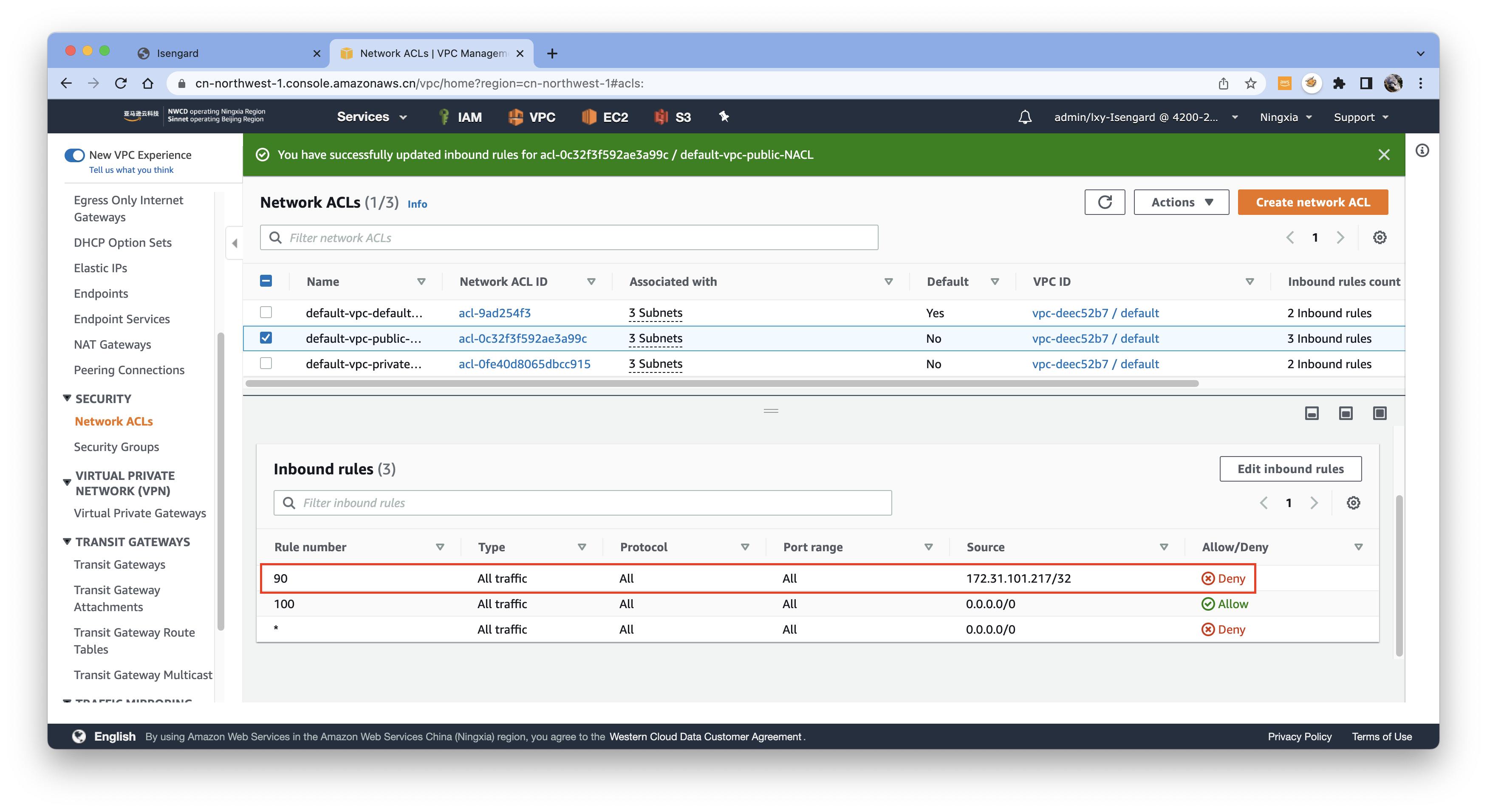Open the Support dropdown menu
1487x812 pixels.
1360,117
